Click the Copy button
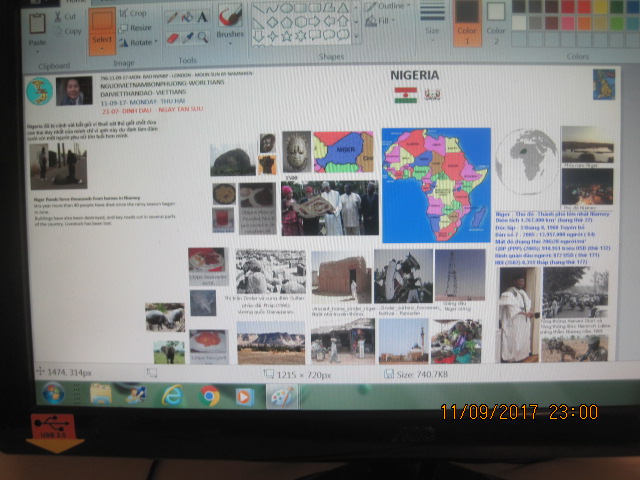The image size is (640, 480). click(x=68, y=31)
